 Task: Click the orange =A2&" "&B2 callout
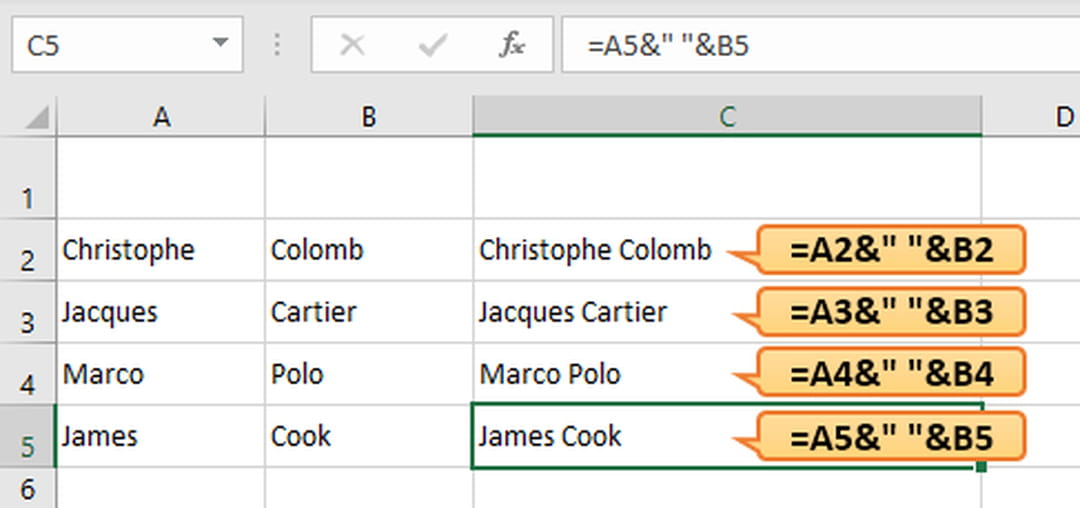point(891,249)
